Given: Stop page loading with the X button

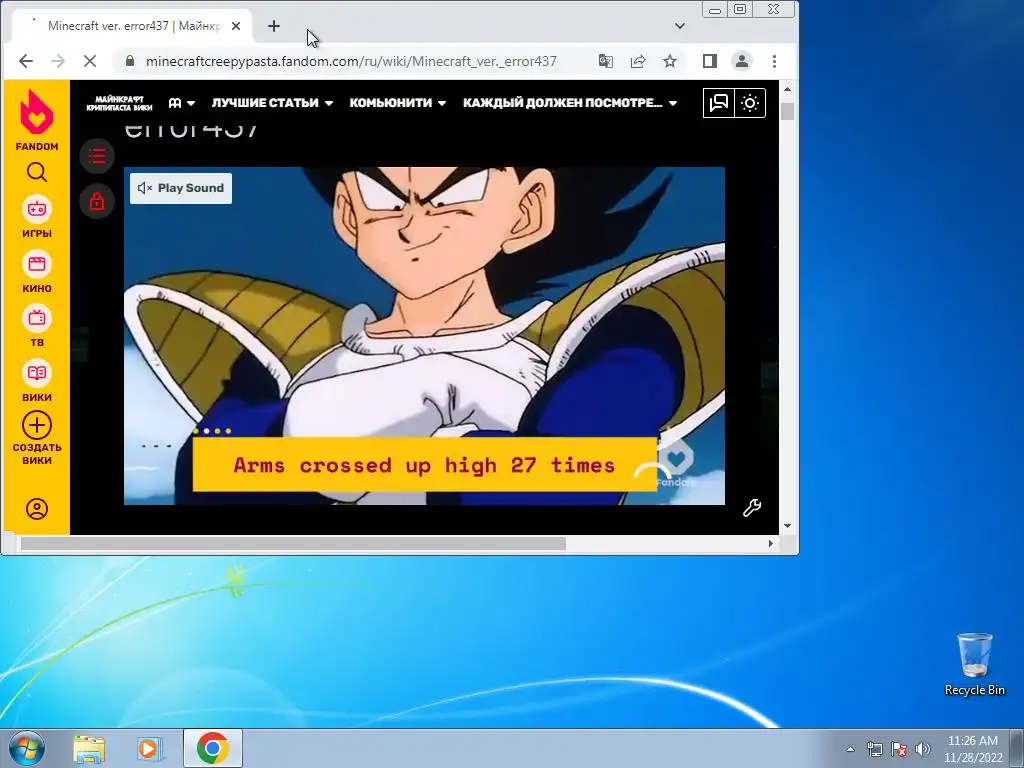Looking at the screenshot, I should coord(90,61).
